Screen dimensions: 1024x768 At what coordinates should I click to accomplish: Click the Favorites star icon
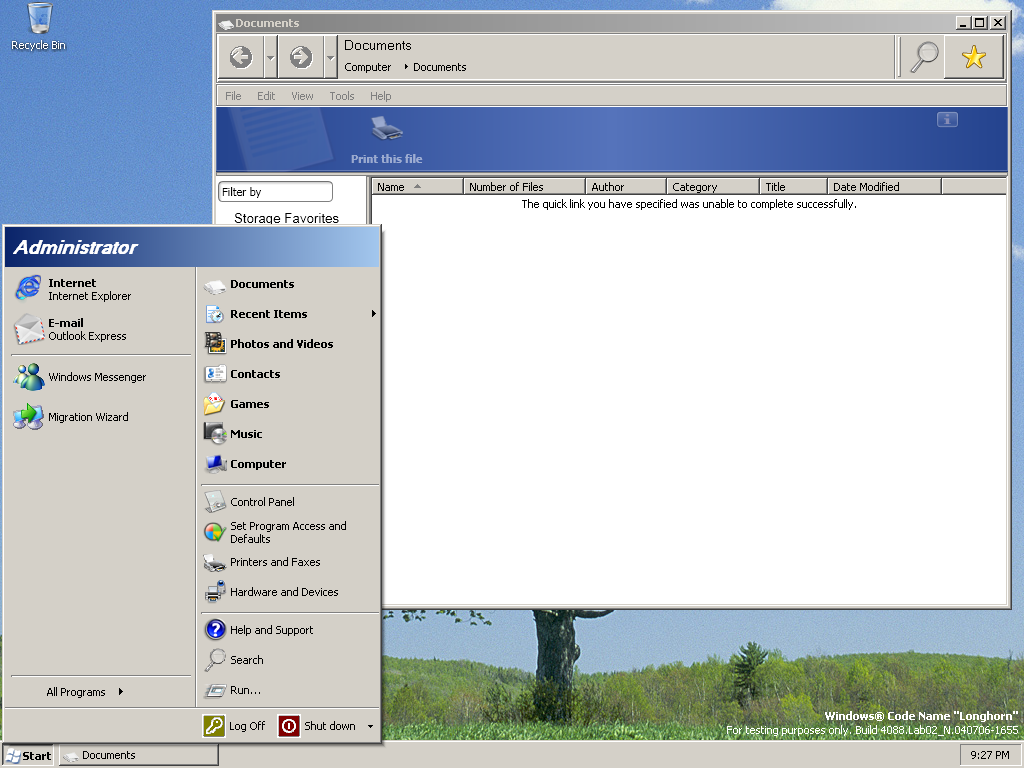pos(973,58)
